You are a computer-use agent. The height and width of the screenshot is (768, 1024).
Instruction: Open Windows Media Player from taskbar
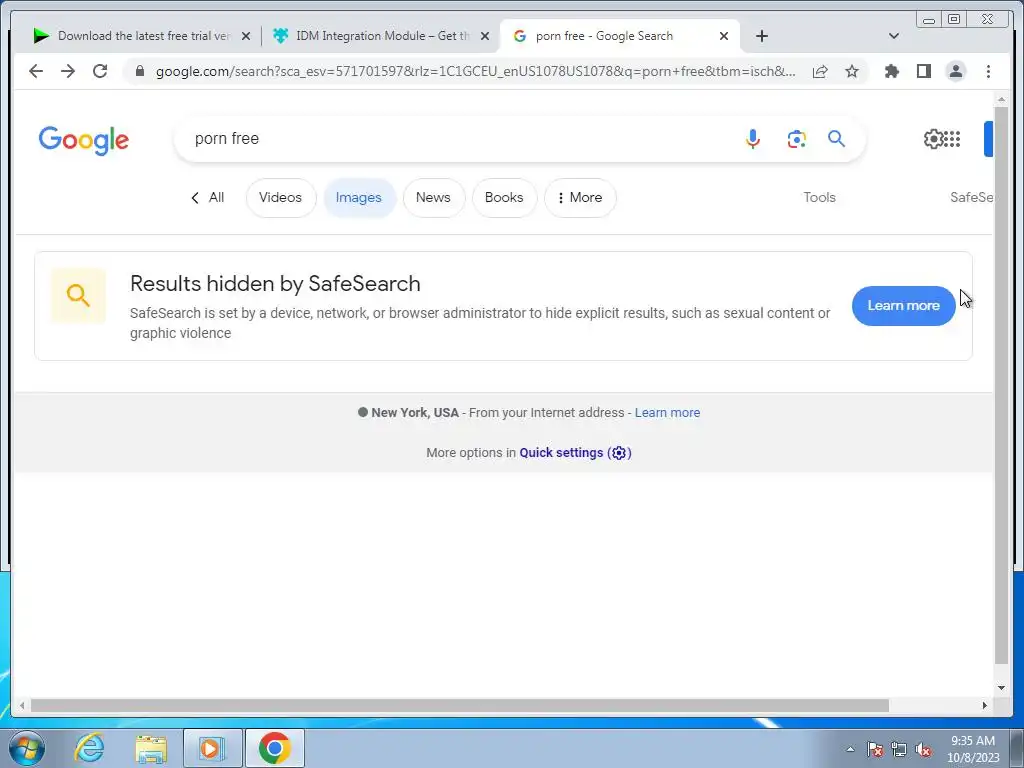[x=212, y=748]
